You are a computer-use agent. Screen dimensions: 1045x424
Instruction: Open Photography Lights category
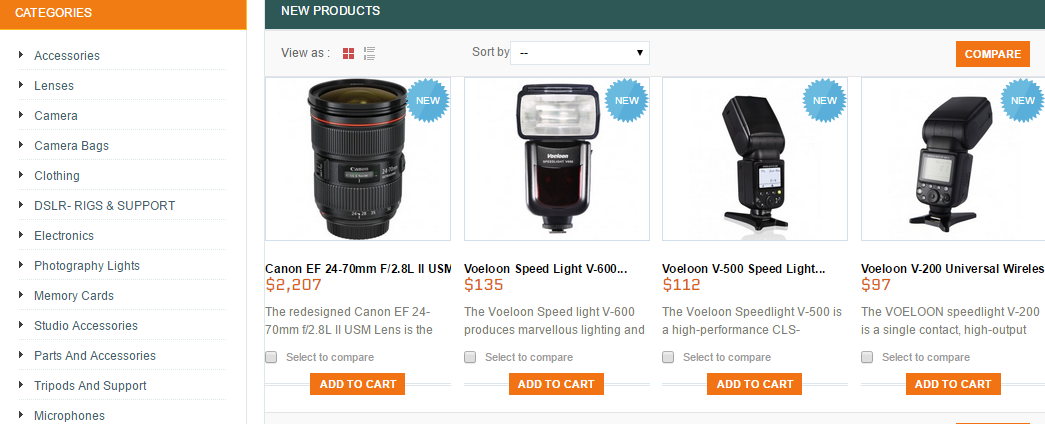tap(87, 266)
